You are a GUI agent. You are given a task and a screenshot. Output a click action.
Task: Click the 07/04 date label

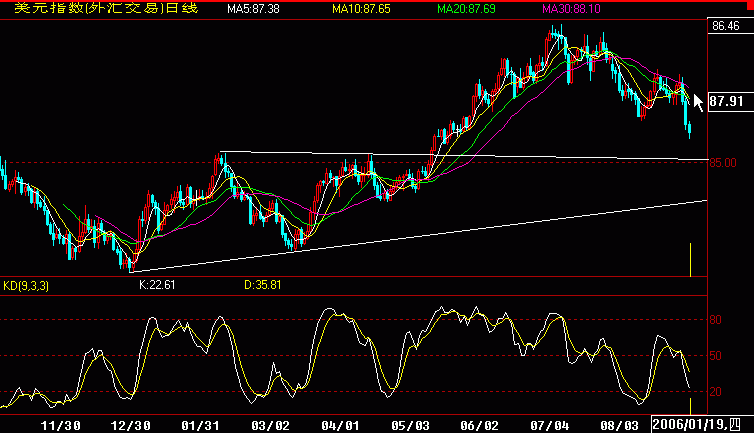point(550,426)
